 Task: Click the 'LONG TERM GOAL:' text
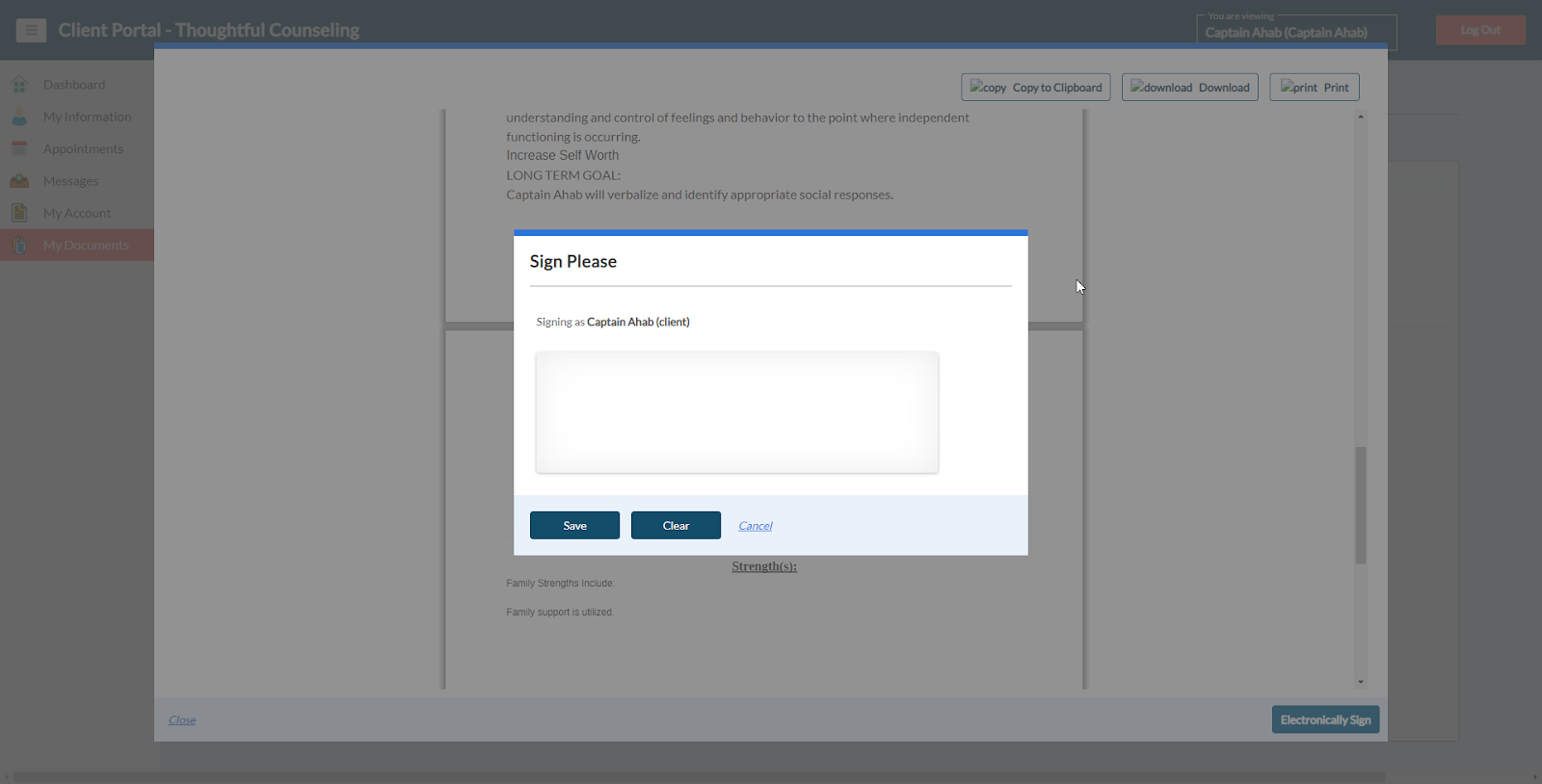coord(564,175)
